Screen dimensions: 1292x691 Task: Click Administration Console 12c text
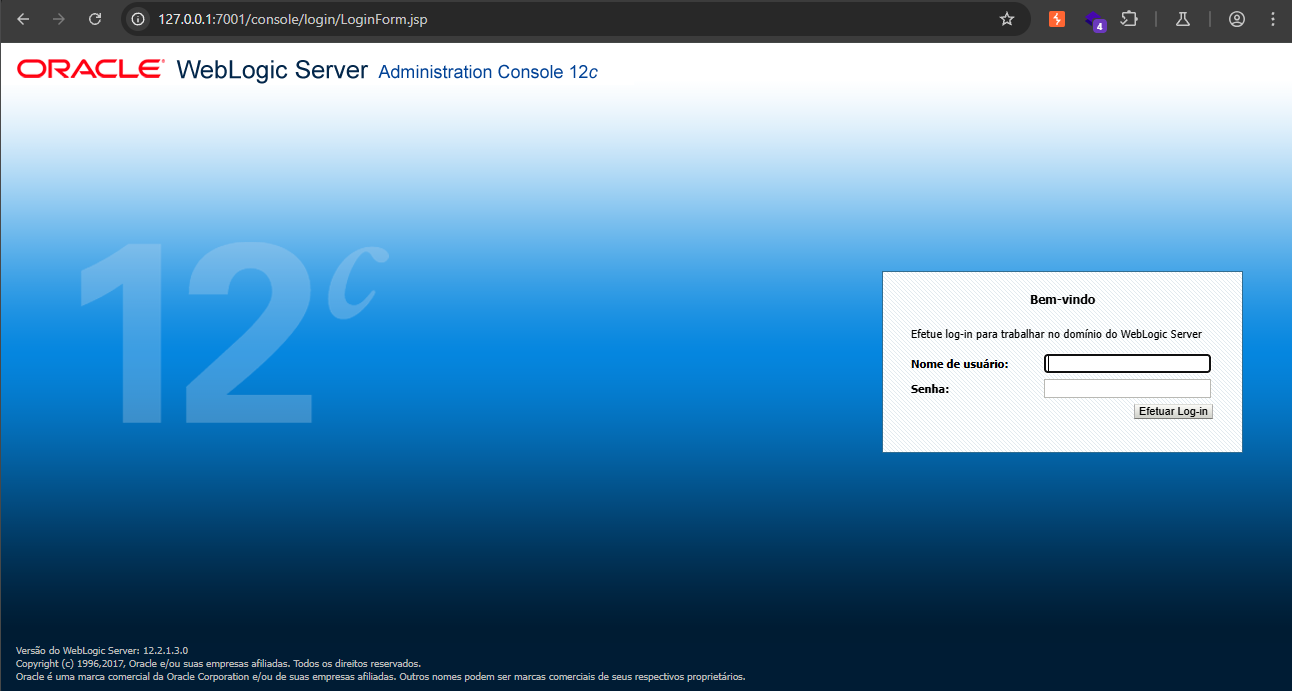click(x=488, y=72)
